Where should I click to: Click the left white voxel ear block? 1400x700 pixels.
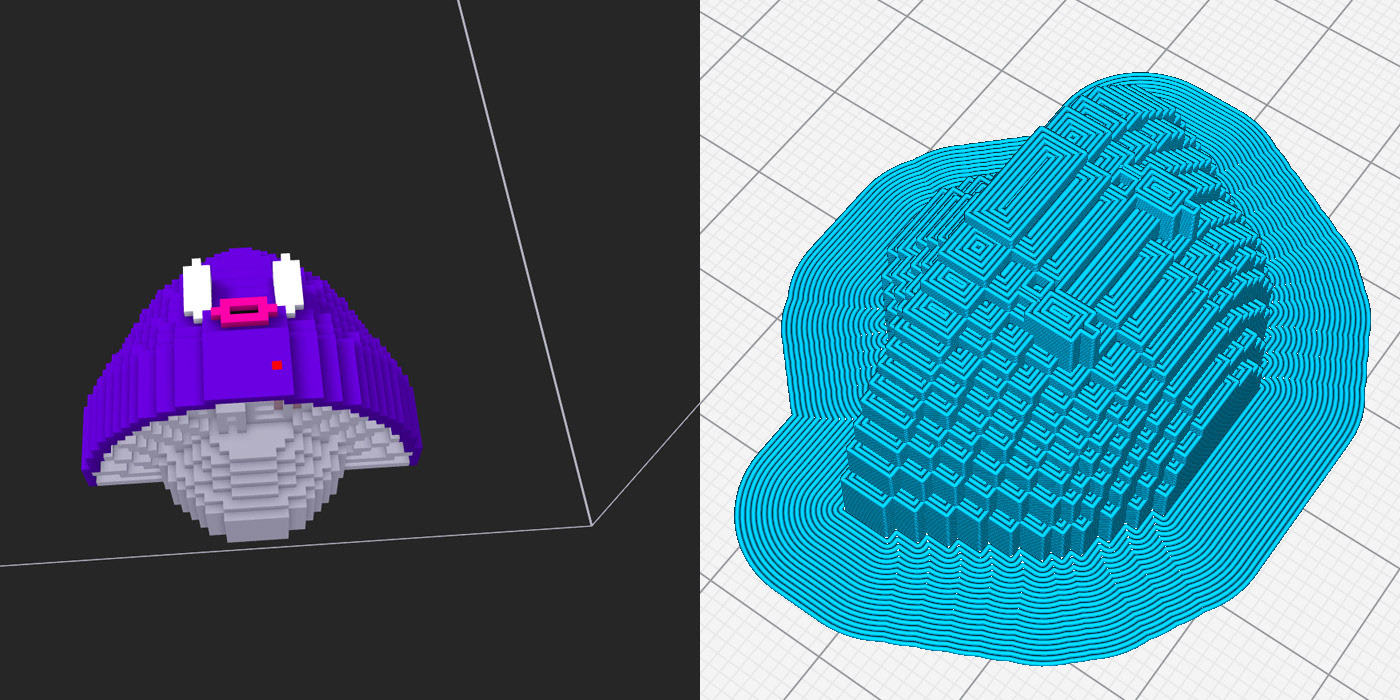[196, 288]
